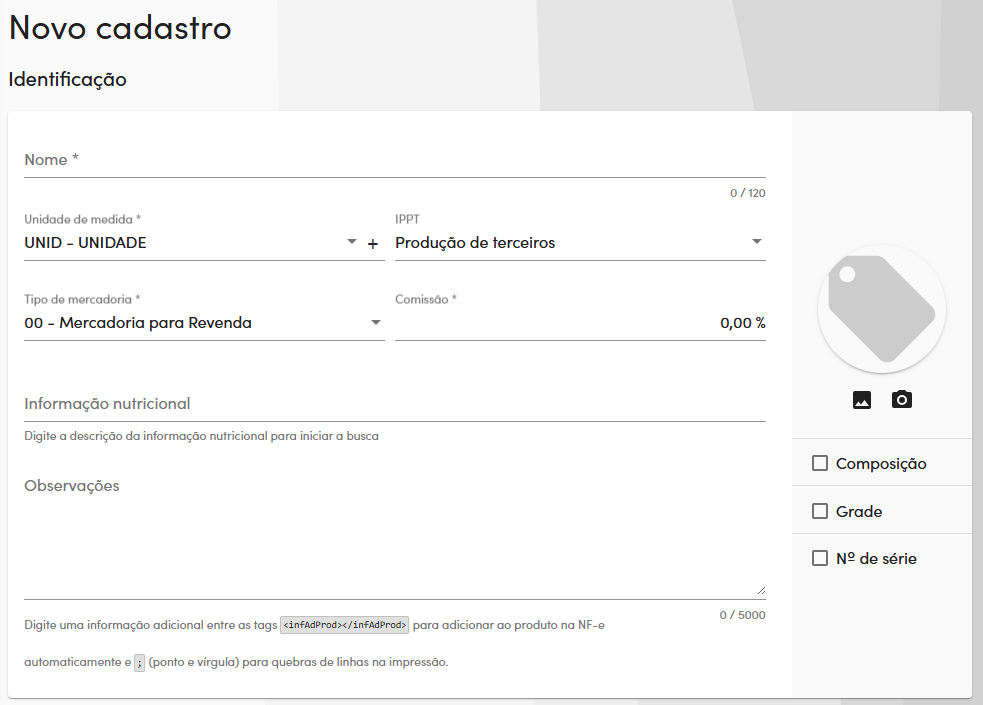This screenshot has height=705, width=983.
Task: Click the camera icon to capture product photo
Action: point(901,399)
